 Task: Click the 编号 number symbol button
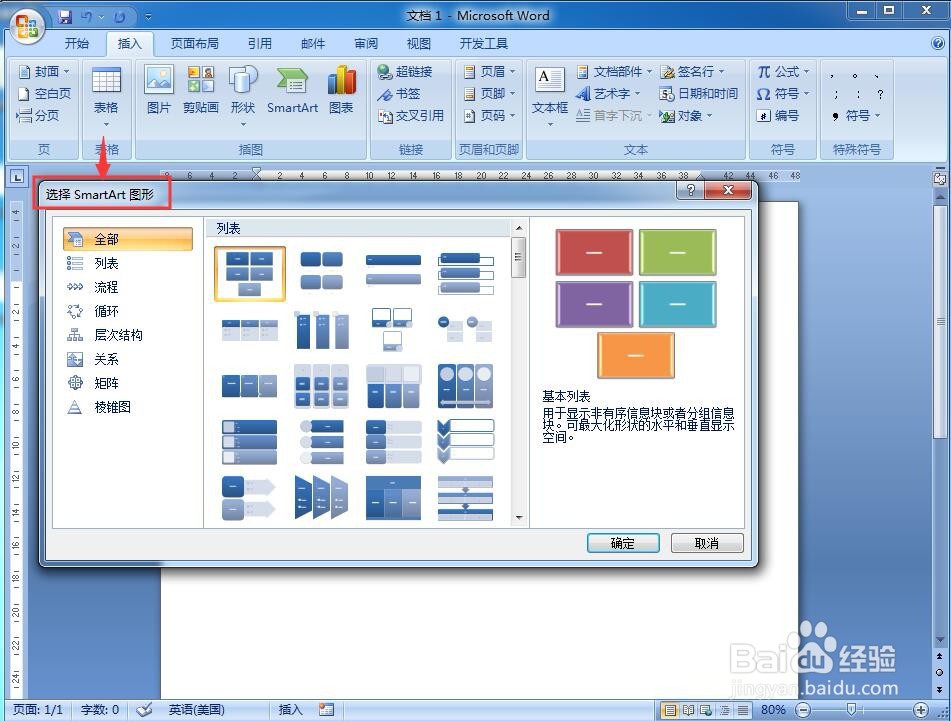pos(778,115)
